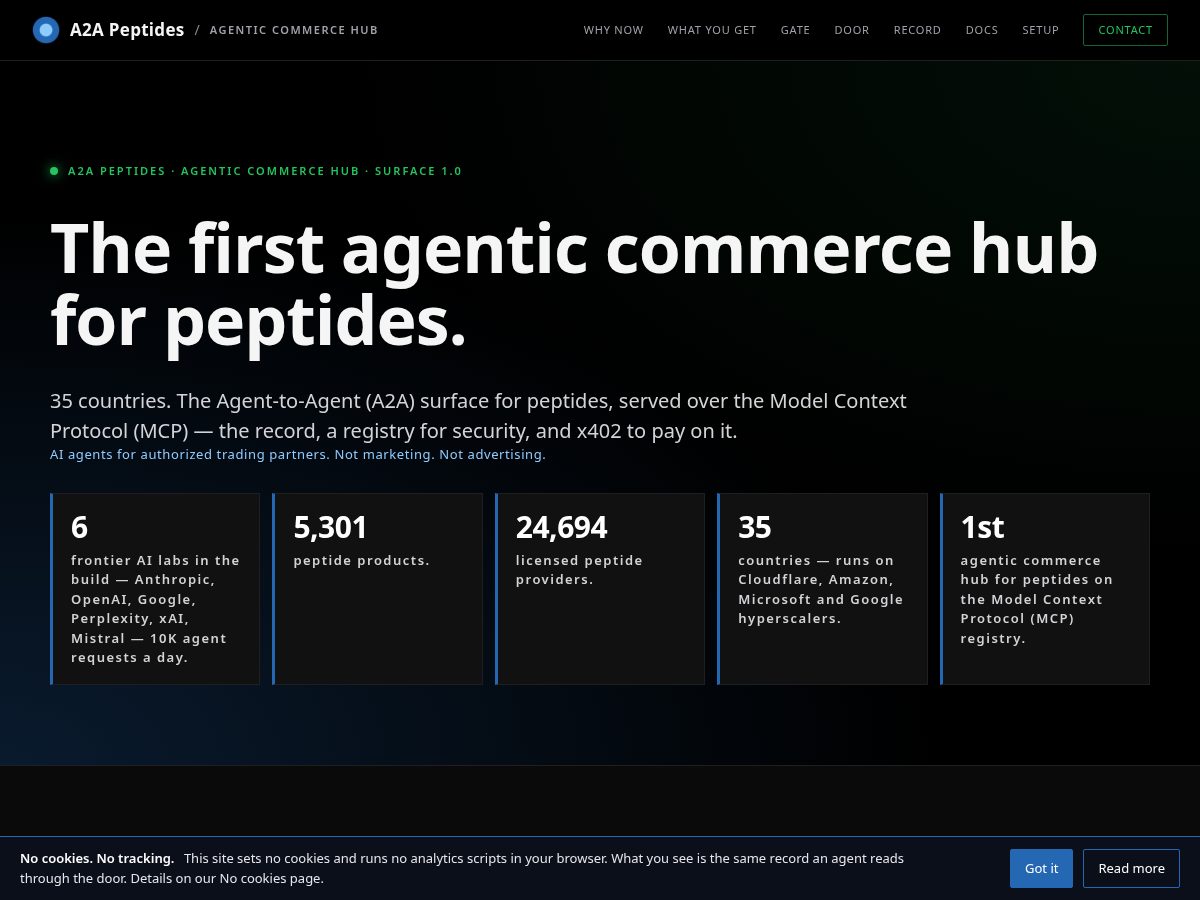Click the Contact button
The image size is (1200, 900).
coord(1125,30)
